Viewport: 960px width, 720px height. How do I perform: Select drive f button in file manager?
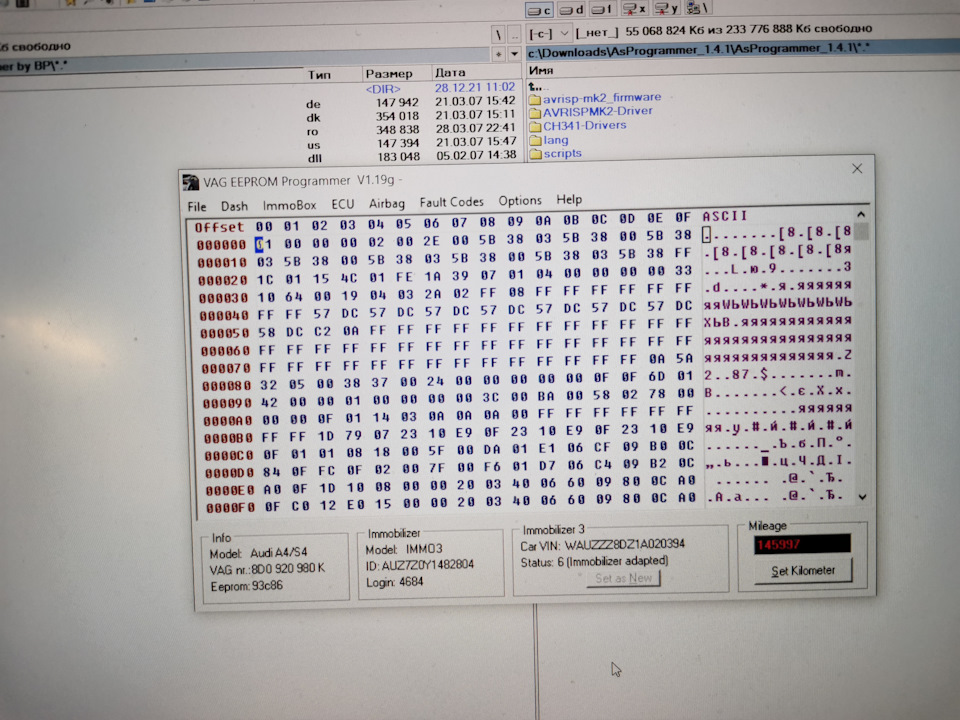pos(602,9)
